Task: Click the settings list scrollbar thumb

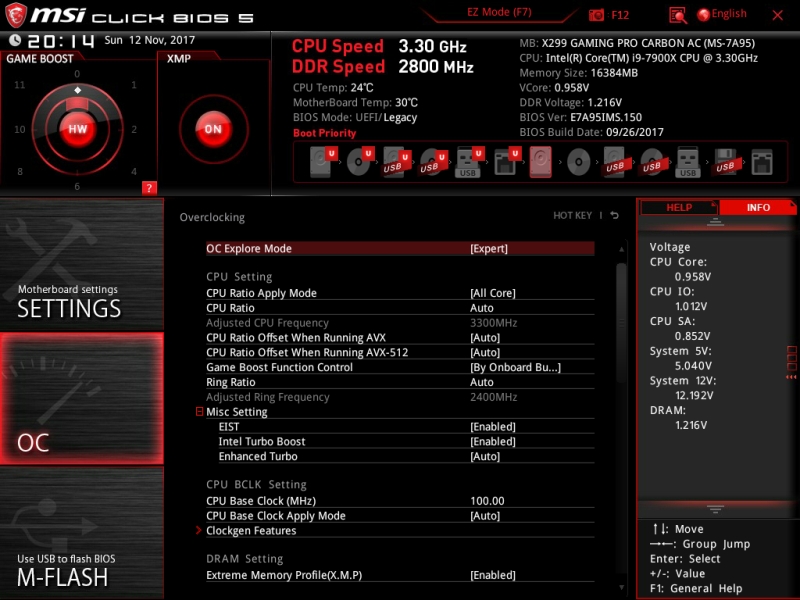Action: (621, 321)
